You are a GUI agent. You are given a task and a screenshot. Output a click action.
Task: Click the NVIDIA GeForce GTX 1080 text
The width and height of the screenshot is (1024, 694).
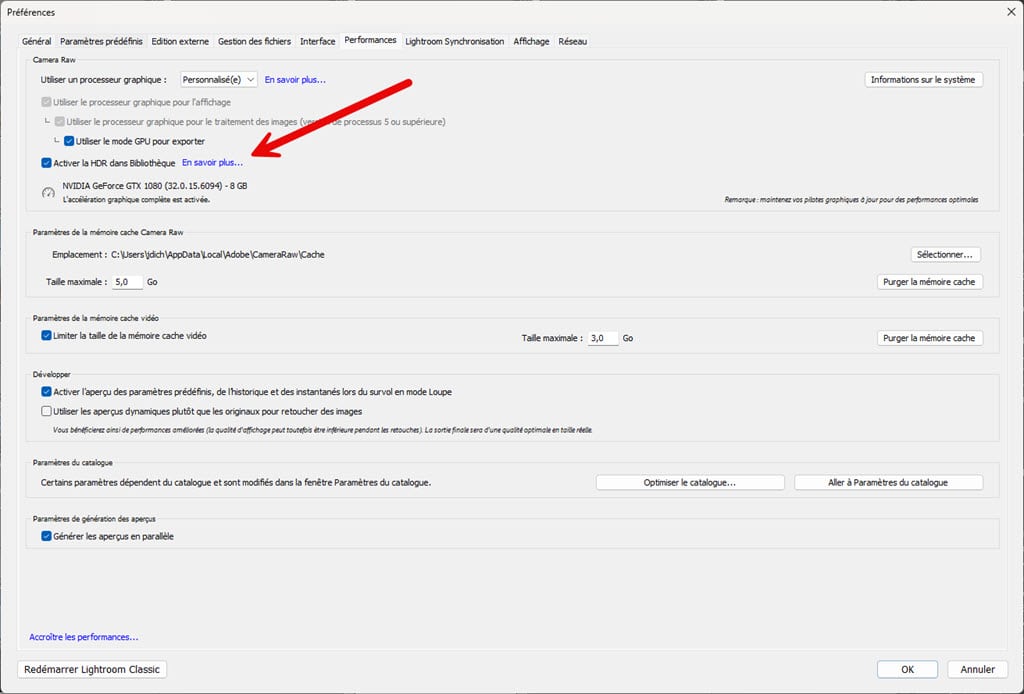(x=155, y=186)
